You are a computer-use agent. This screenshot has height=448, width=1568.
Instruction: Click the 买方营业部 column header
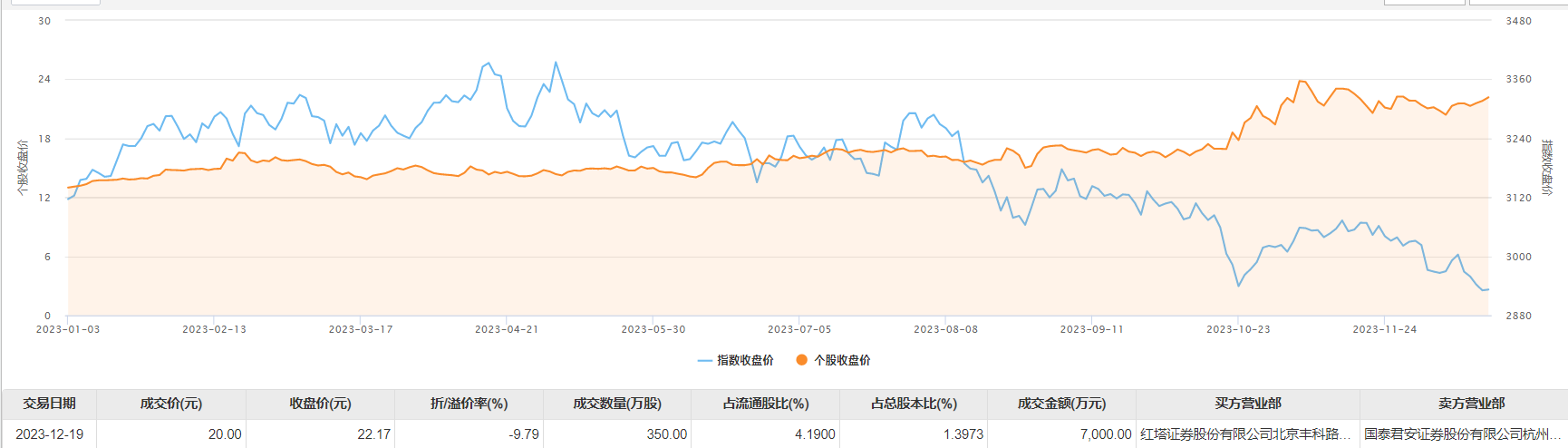[x=1248, y=404]
